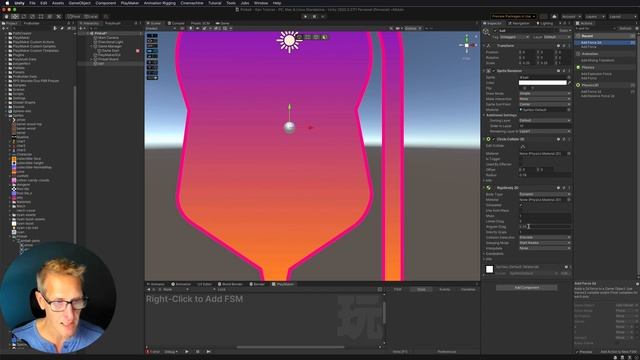Click Add Action to New FSM button
The width and height of the screenshot is (640, 360).
click(x=618, y=352)
